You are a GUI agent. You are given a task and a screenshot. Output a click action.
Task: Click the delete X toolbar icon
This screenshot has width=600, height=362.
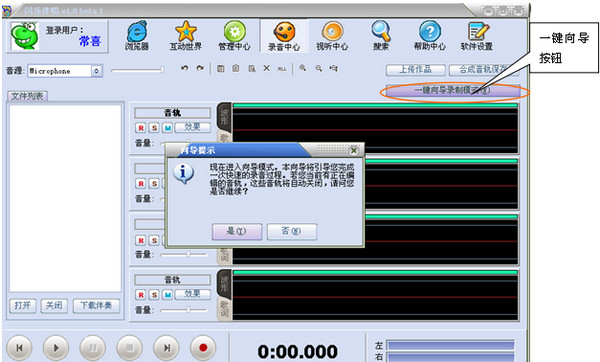pos(266,68)
